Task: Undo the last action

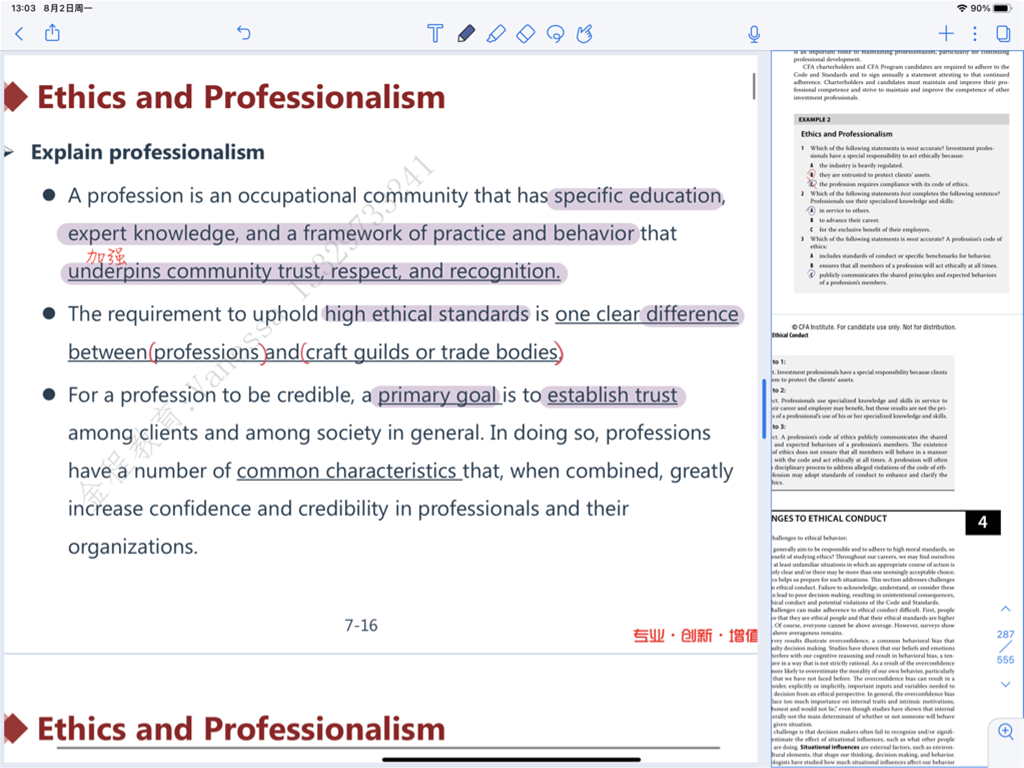Action: (x=243, y=34)
